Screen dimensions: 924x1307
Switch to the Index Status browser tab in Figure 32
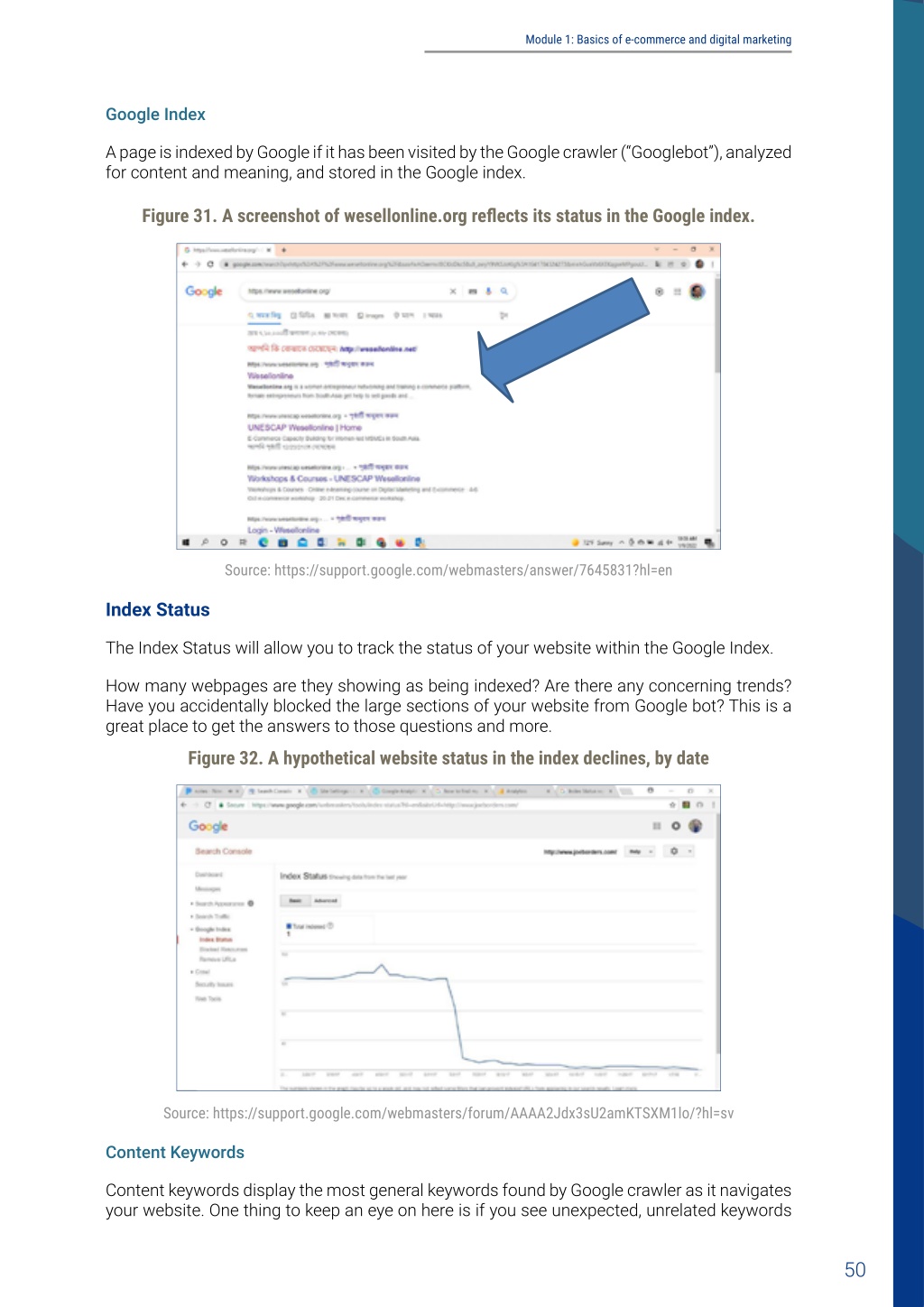click(x=587, y=791)
